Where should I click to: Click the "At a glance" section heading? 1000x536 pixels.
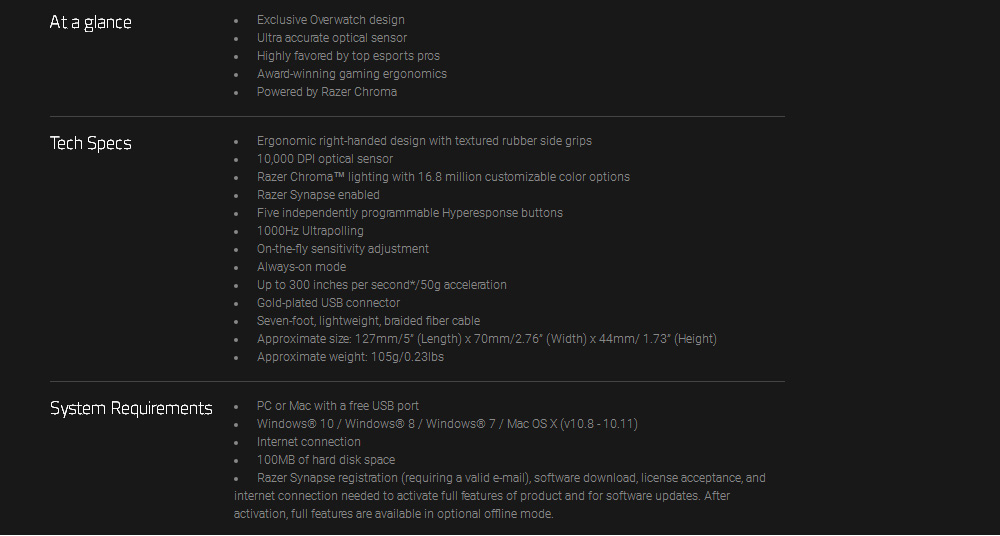[90, 22]
